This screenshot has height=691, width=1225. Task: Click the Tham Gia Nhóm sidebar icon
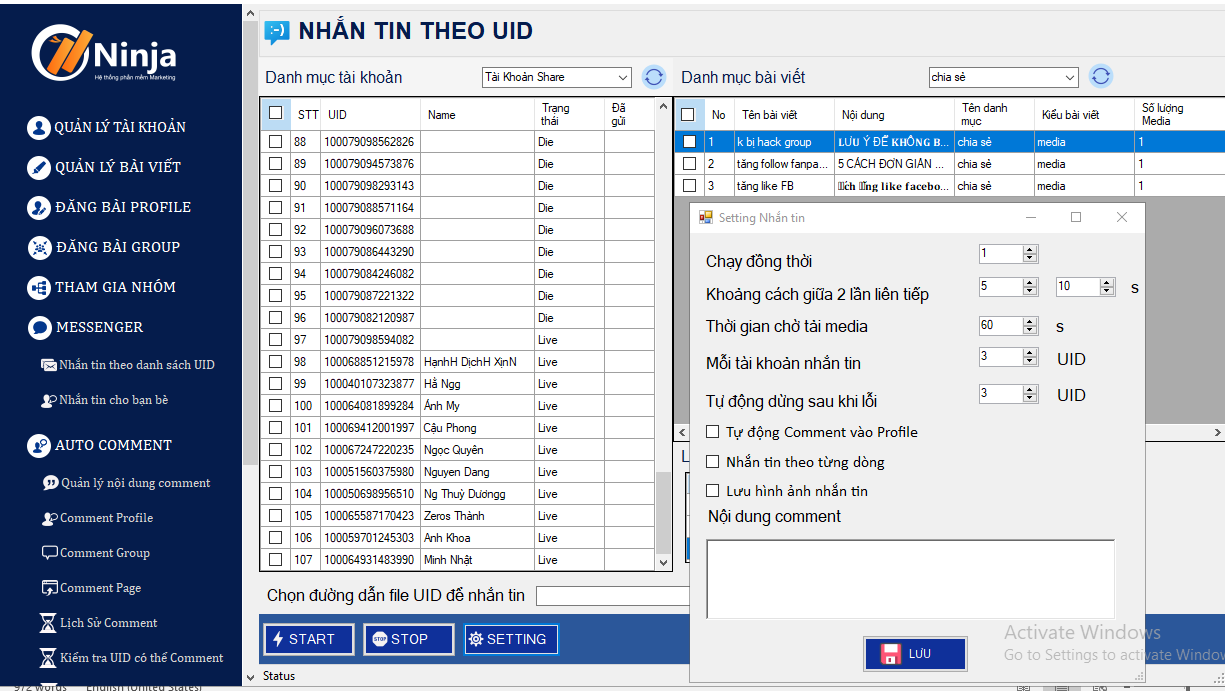[39, 287]
